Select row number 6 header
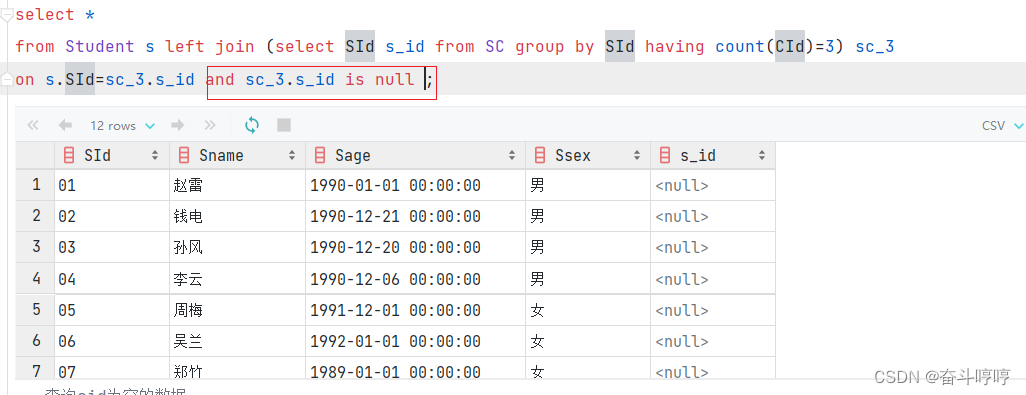The image size is (1026, 395). [x=35, y=341]
